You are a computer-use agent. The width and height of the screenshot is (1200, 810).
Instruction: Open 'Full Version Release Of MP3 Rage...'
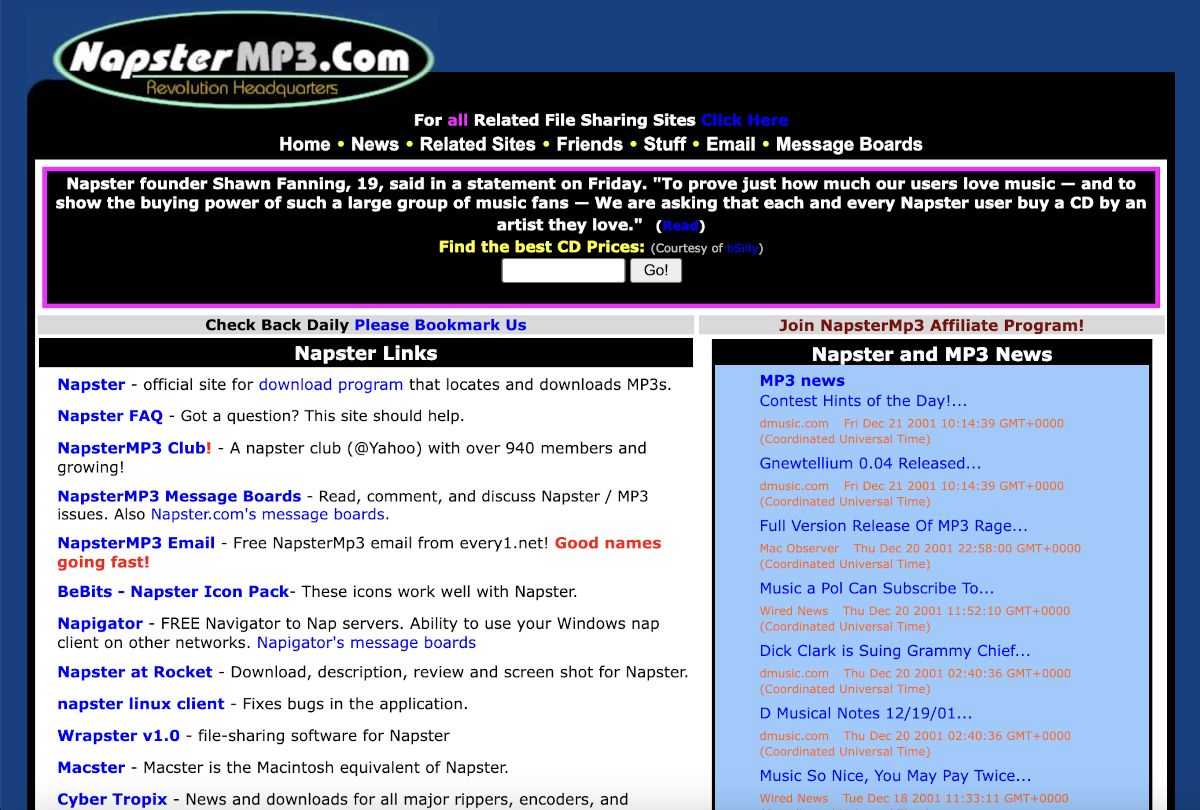click(x=893, y=526)
